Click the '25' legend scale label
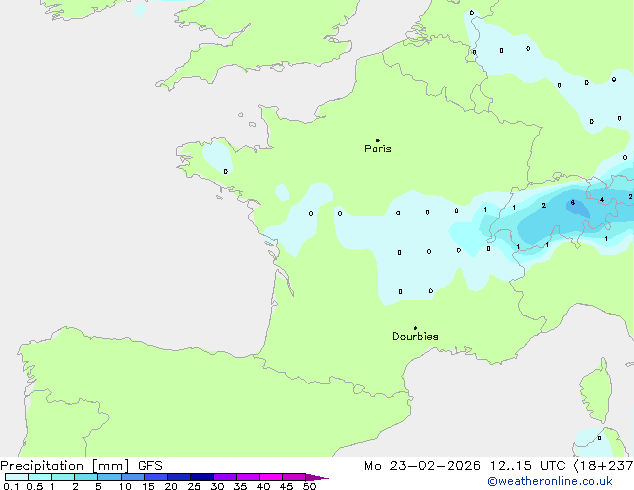The height and width of the screenshot is (490, 634). coord(194,486)
